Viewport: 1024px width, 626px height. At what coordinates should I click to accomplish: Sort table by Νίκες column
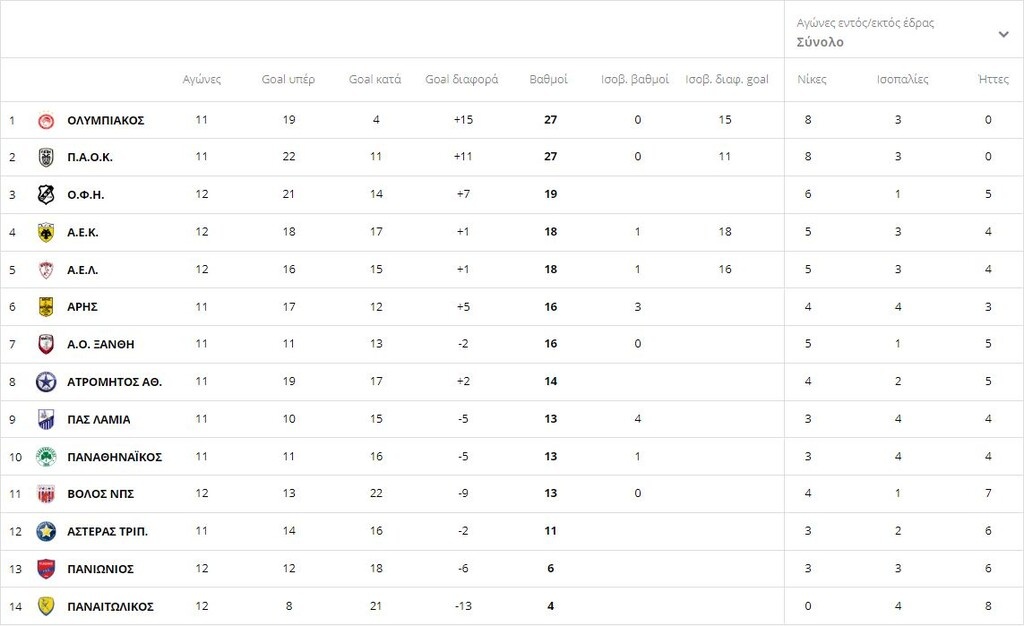pos(812,79)
